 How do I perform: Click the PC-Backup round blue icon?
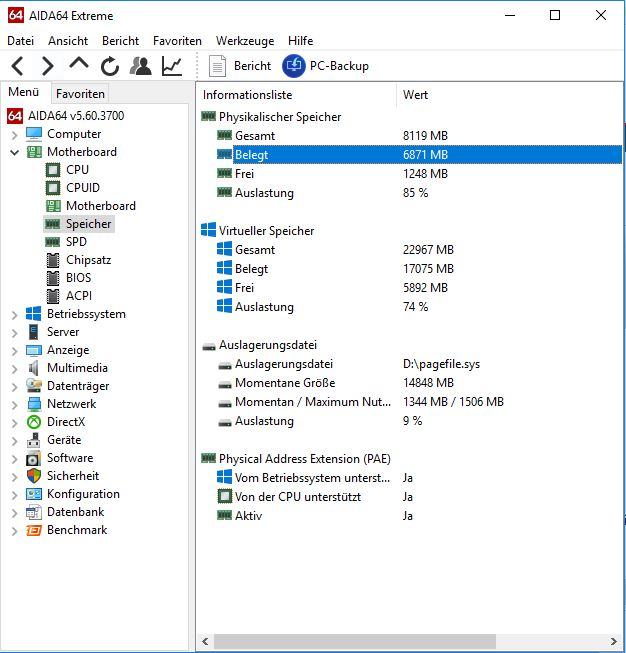coord(294,66)
